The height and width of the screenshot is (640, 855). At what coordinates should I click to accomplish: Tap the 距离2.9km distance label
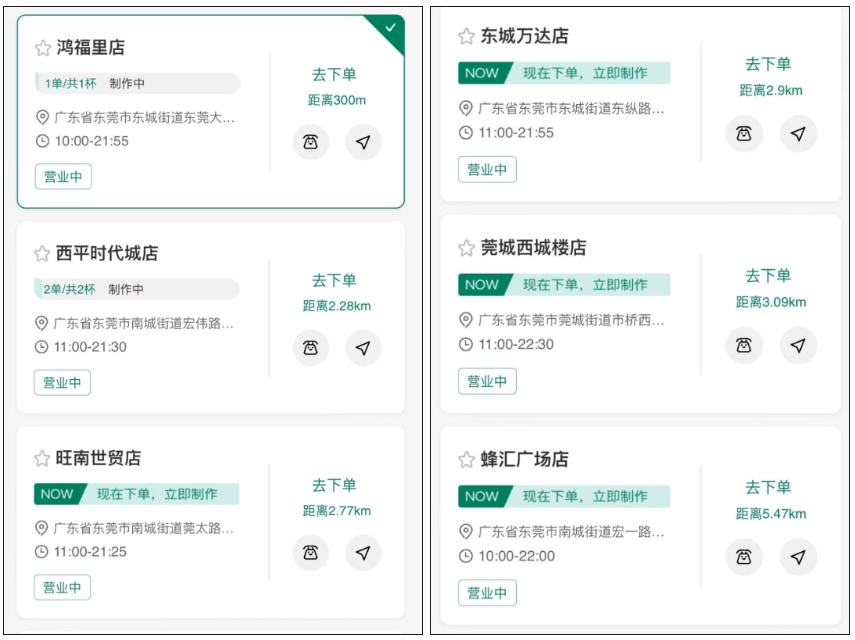point(771,90)
